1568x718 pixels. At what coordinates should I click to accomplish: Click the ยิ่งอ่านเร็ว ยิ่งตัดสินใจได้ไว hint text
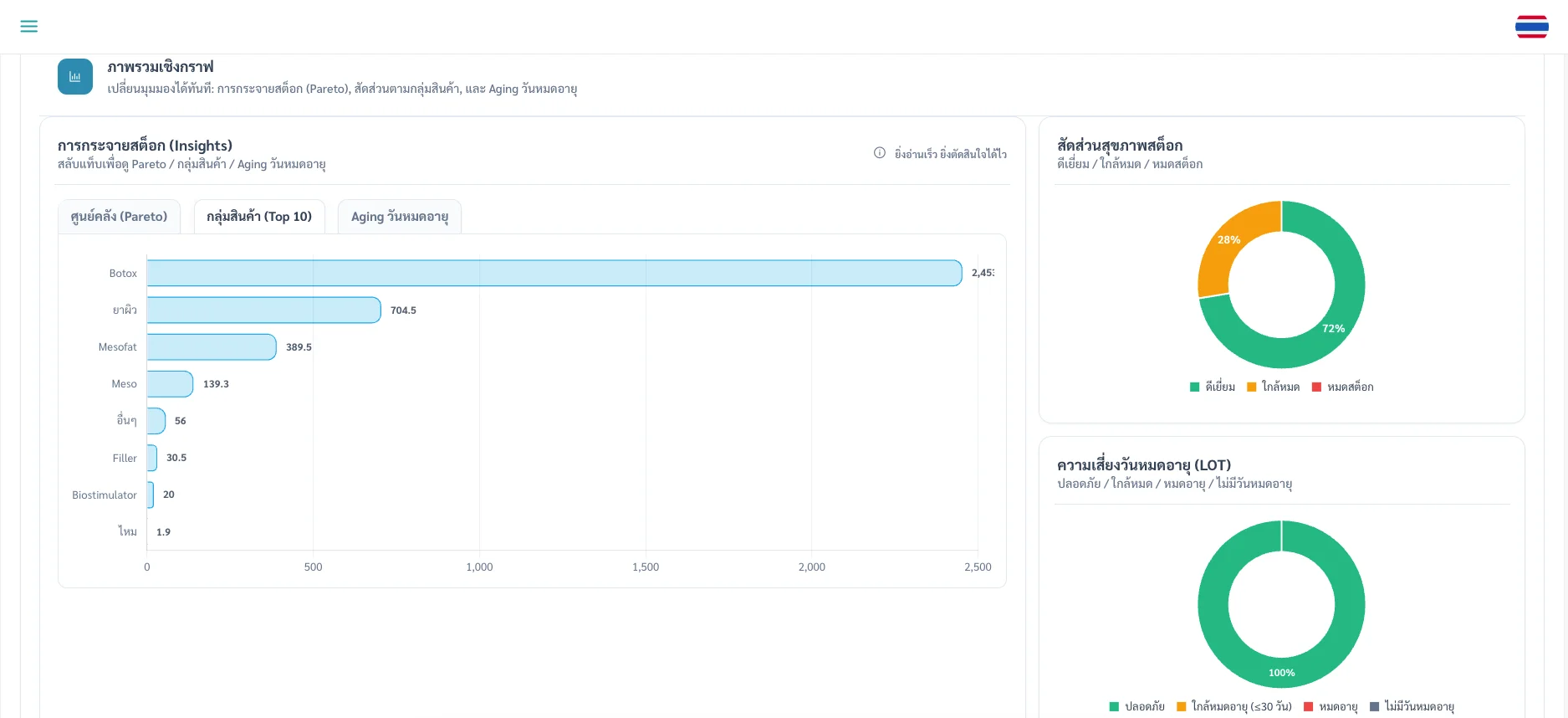[951, 154]
